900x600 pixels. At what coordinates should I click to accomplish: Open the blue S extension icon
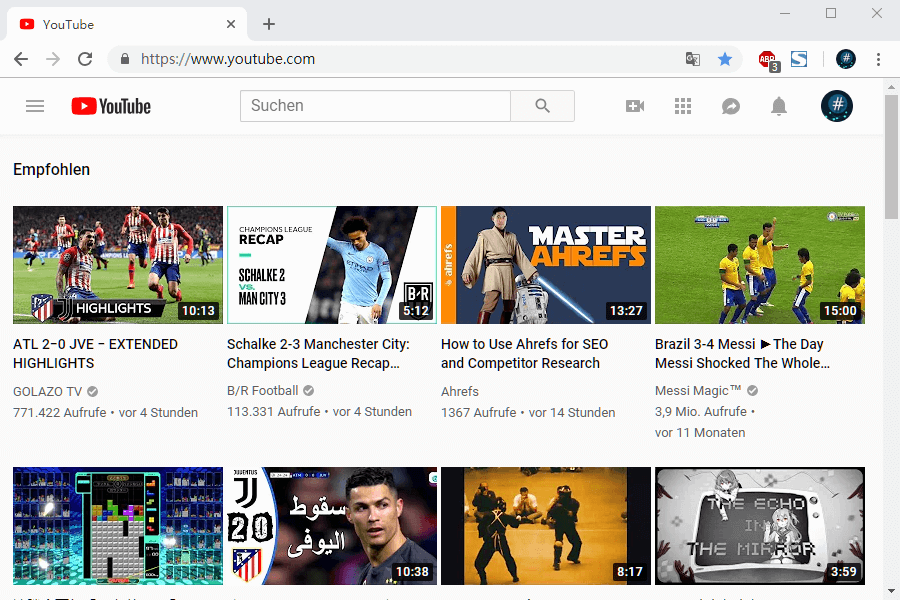click(x=799, y=59)
